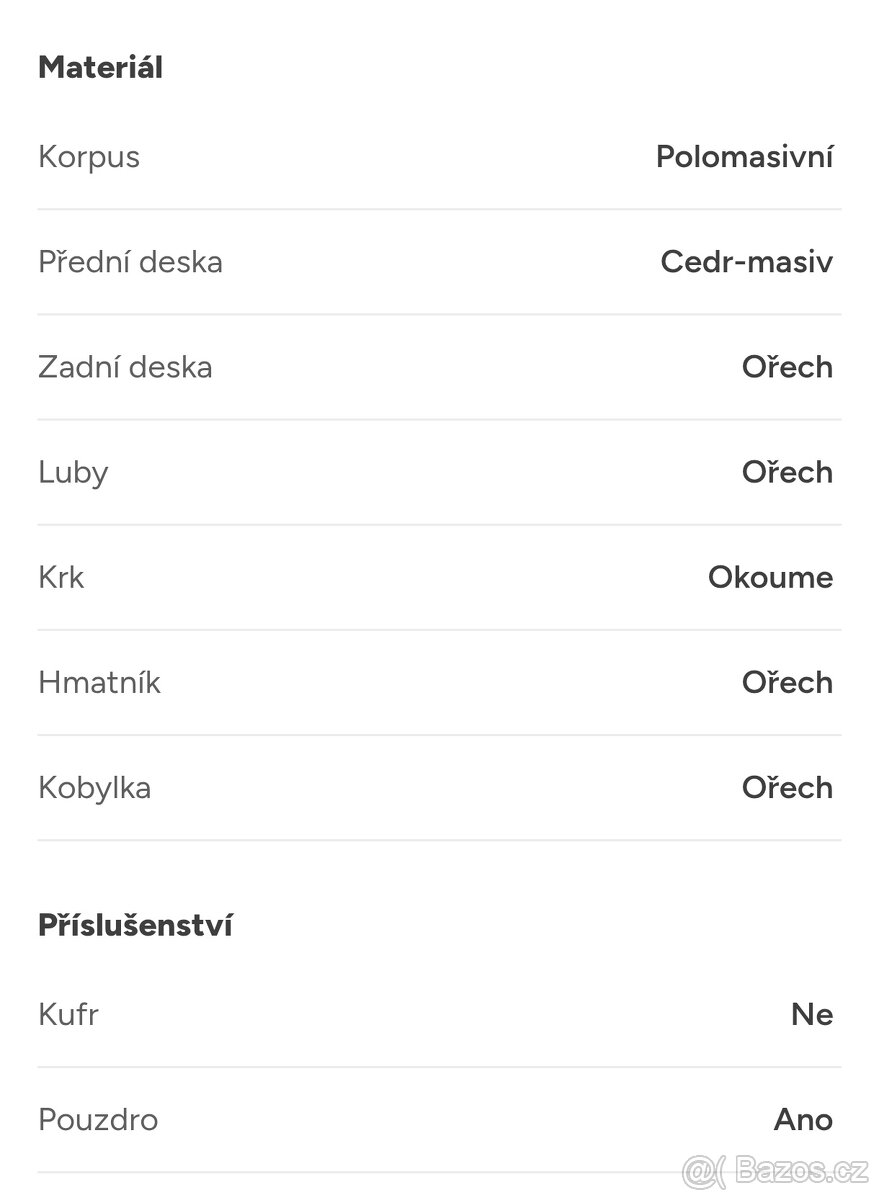Select the Hmatník row label

[x=99, y=683]
